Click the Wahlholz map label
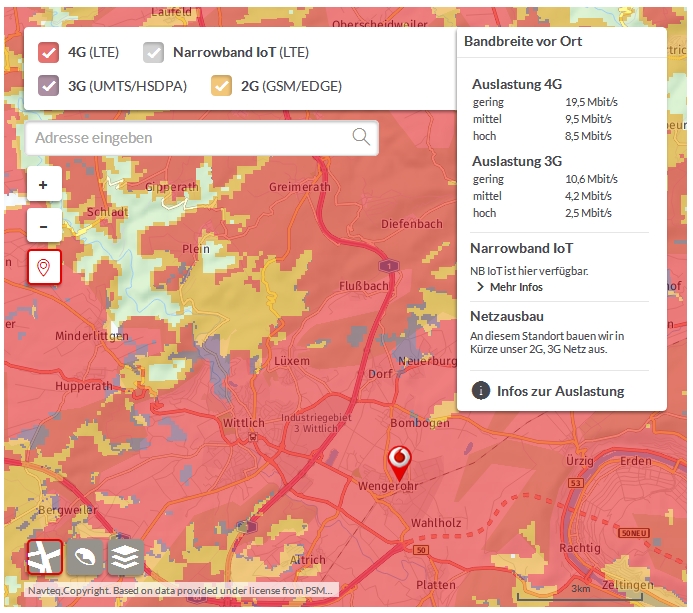Image resolution: width=693 pixels, height=613 pixels. 436,523
